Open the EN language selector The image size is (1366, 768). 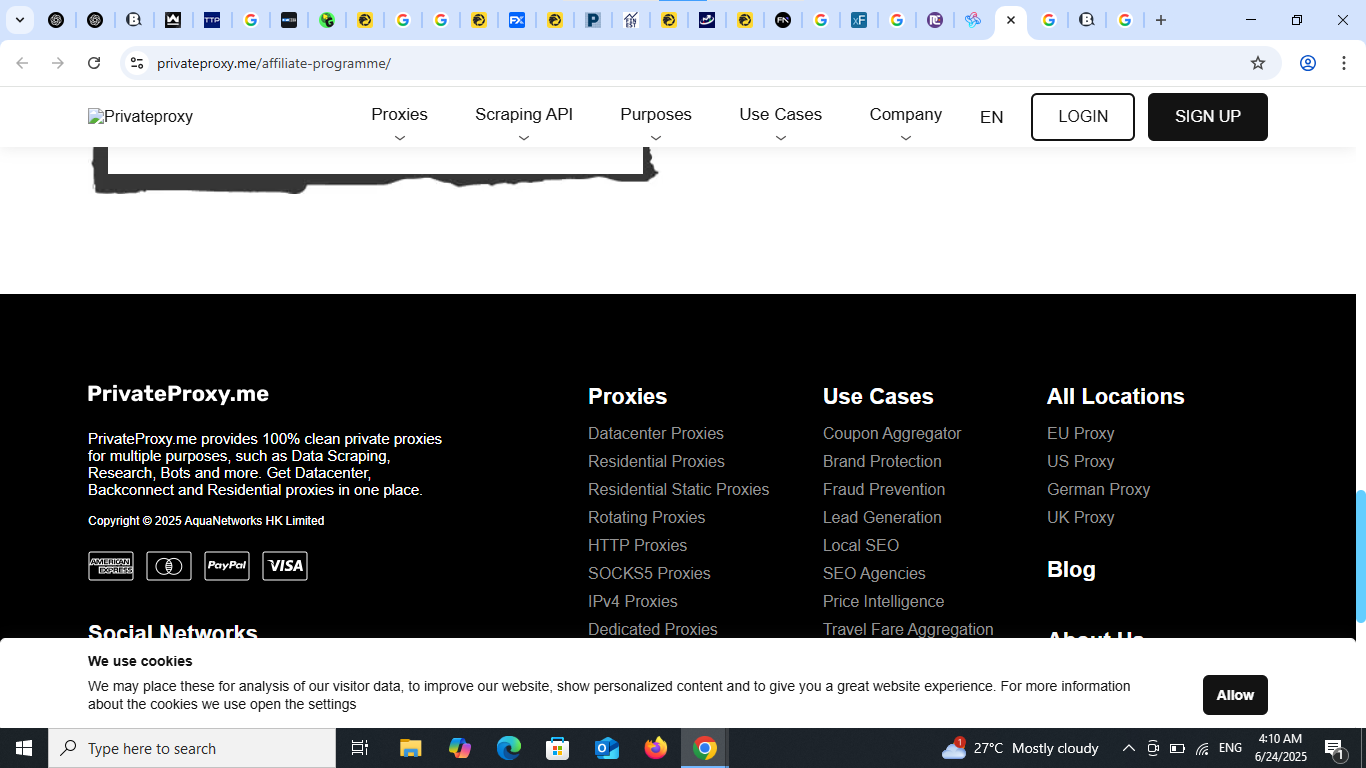991,117
